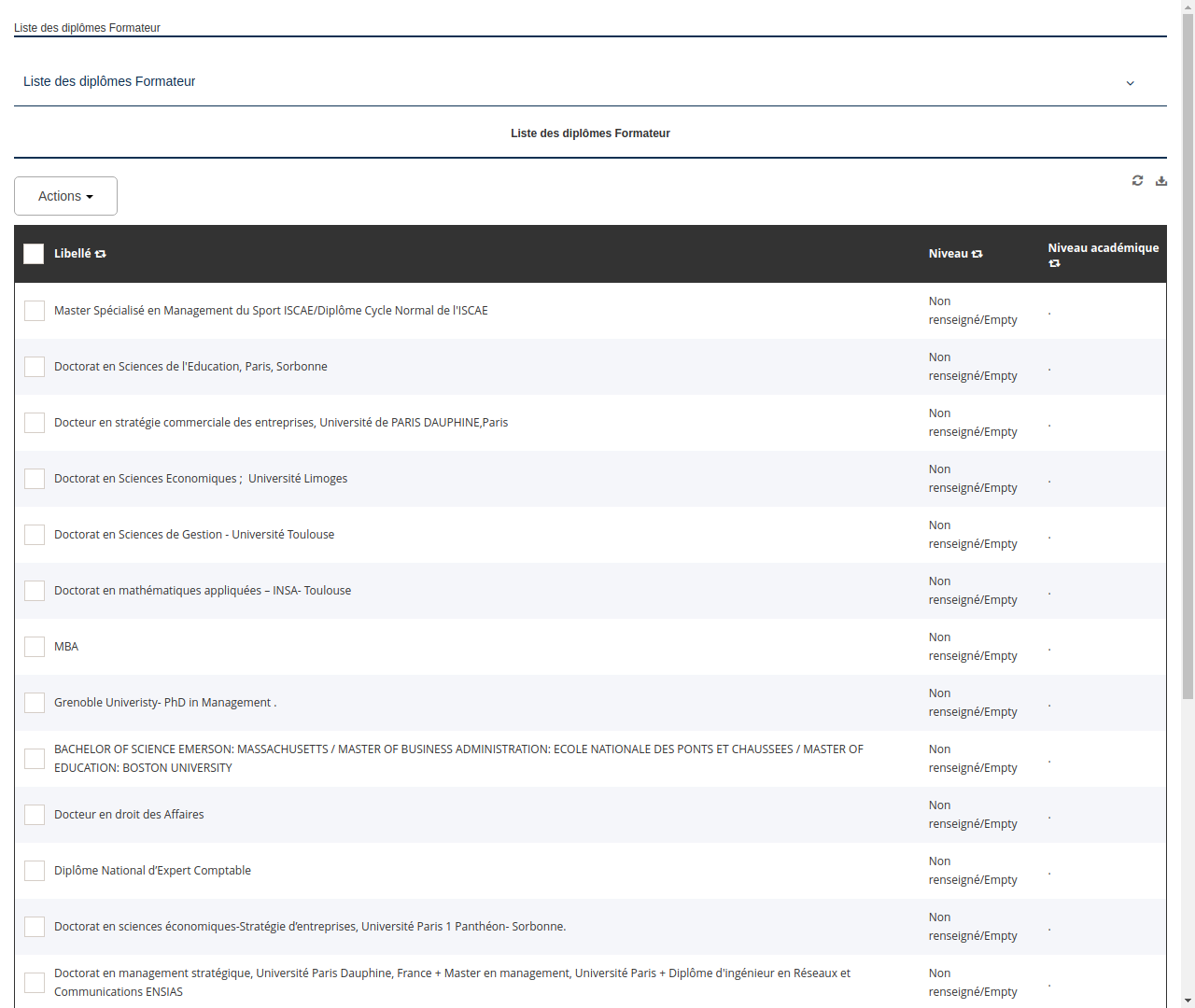1195x1008 pixels.
Task: Select the Grenoble University PhD in Management row
Action: (x=164, y=702)
